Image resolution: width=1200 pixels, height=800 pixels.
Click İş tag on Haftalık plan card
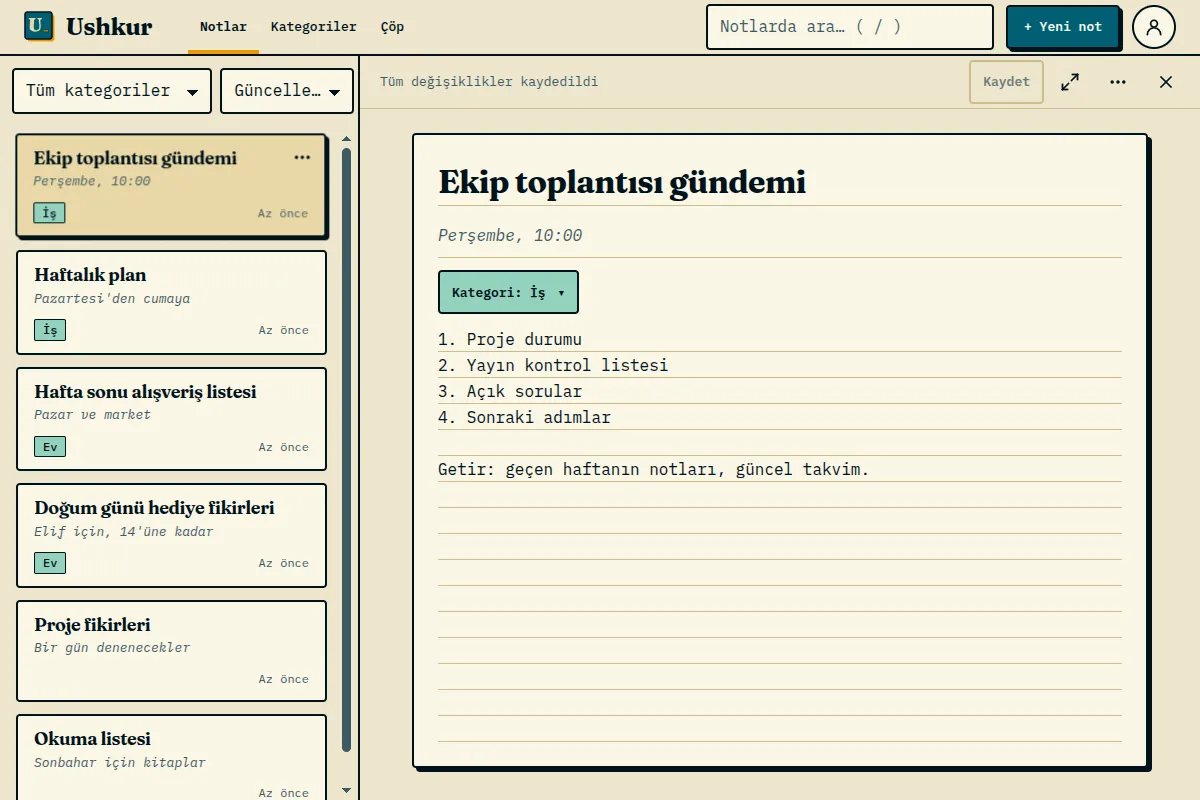coord(50,330)
